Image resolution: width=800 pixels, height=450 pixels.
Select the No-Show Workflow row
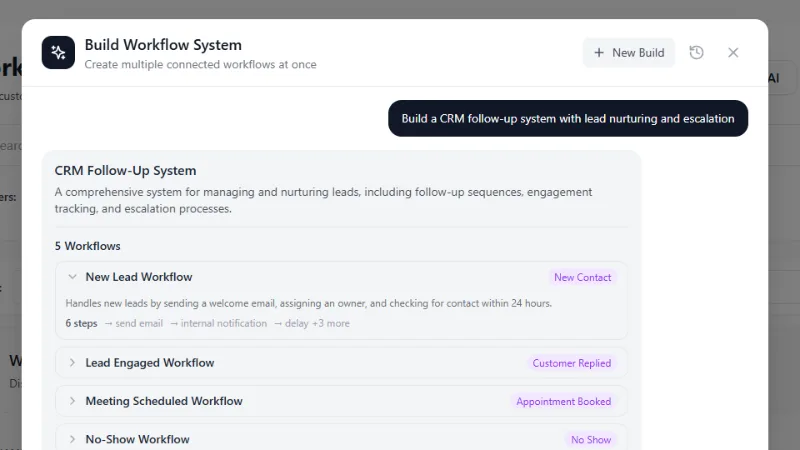click(x=341, y=438)
